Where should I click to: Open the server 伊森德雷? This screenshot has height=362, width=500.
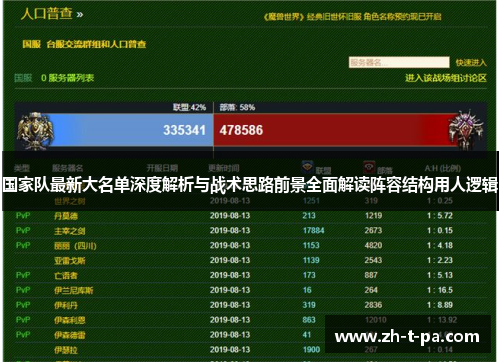coord(70,335)
